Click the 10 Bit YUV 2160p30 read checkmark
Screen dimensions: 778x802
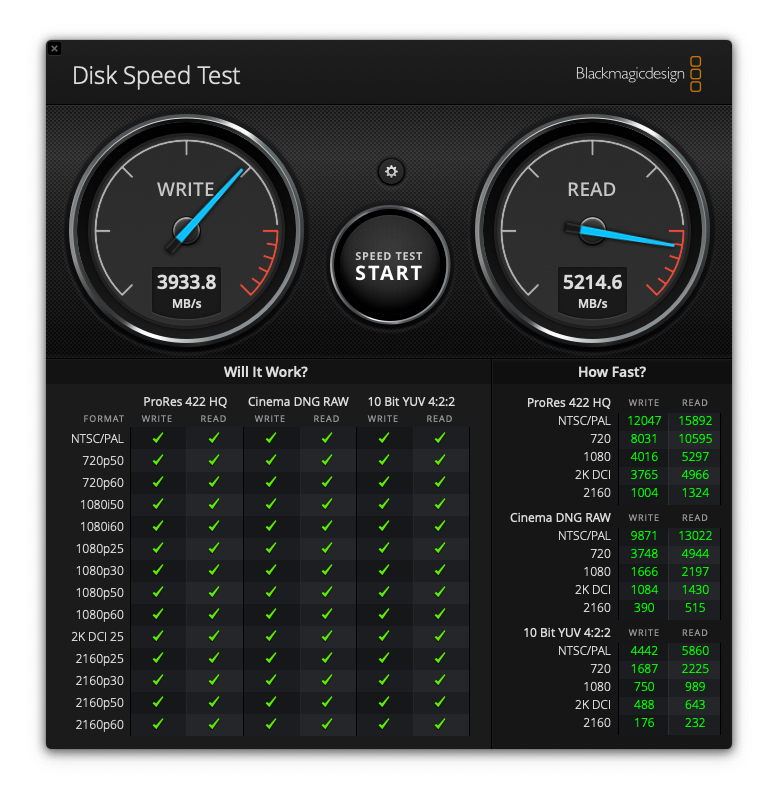tap(440, 680)
